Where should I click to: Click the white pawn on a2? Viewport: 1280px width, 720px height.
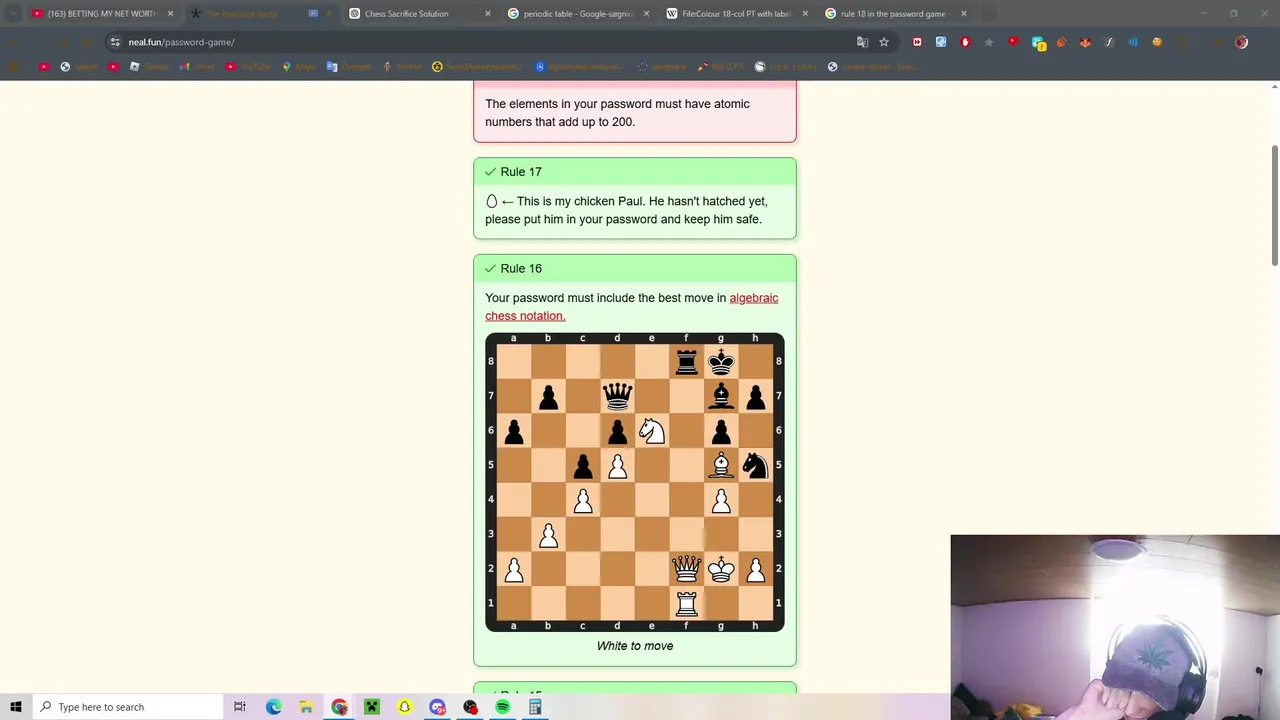click(514, 569)
